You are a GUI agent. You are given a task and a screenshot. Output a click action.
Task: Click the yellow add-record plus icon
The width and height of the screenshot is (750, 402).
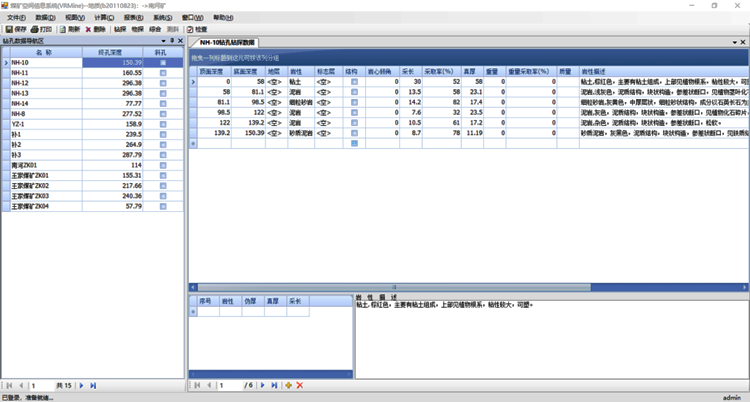pos(289,385)
